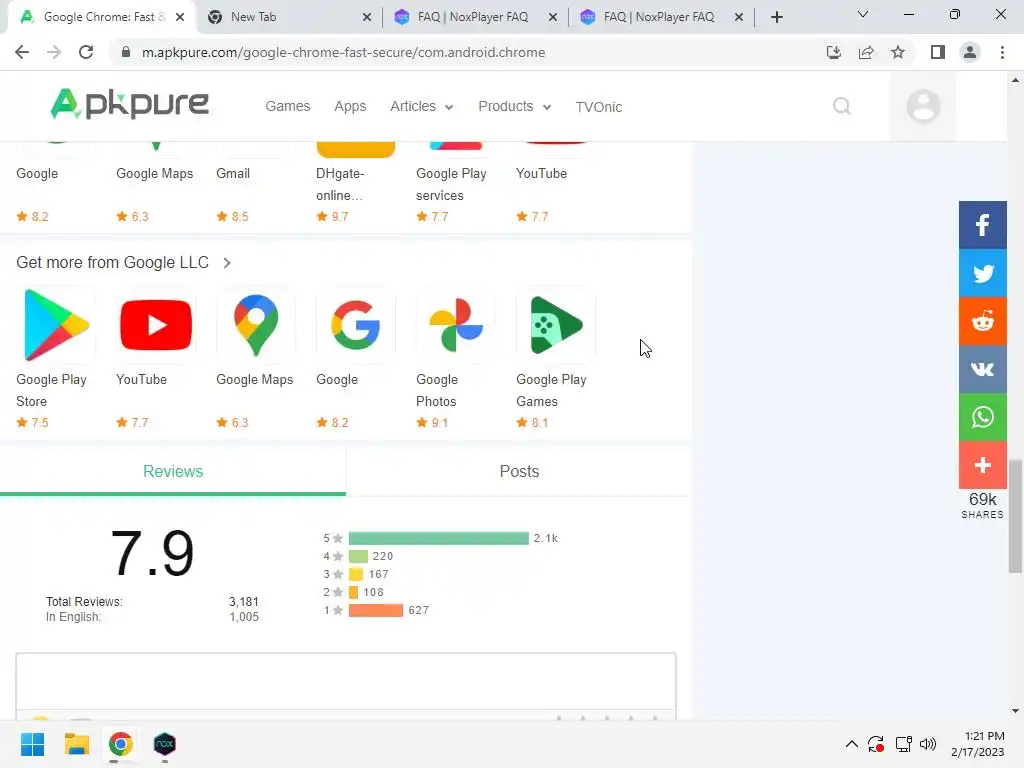The height and width of the screenshot is (768, 1024).
Task: Go back with browser back arrow
Action: click(22, 52)
